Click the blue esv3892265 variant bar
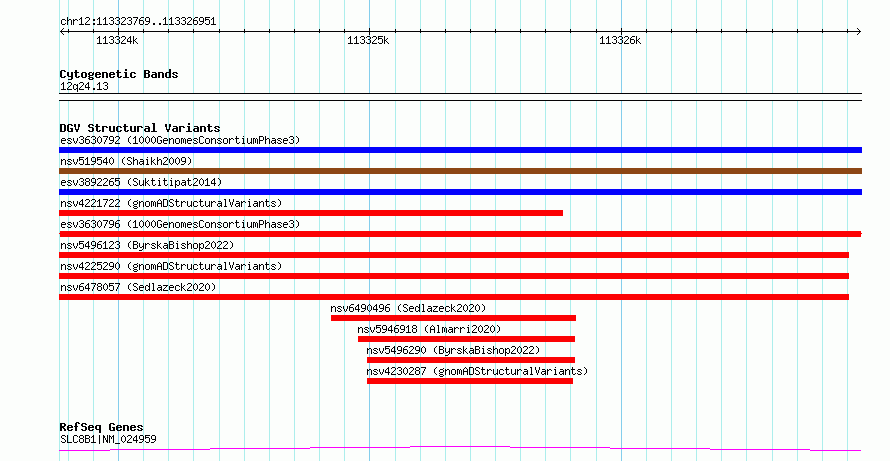 (x=460, y=192)
